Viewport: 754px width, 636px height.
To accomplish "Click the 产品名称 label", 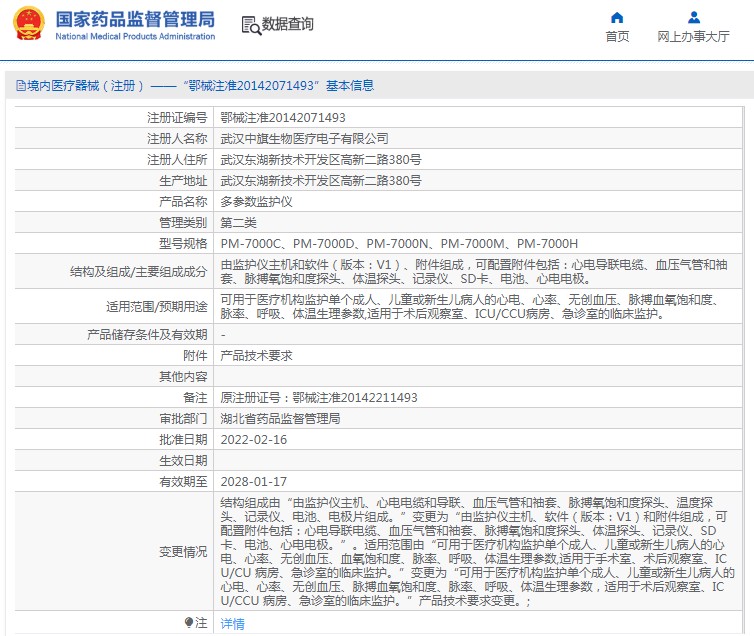I will click(183, 202).
